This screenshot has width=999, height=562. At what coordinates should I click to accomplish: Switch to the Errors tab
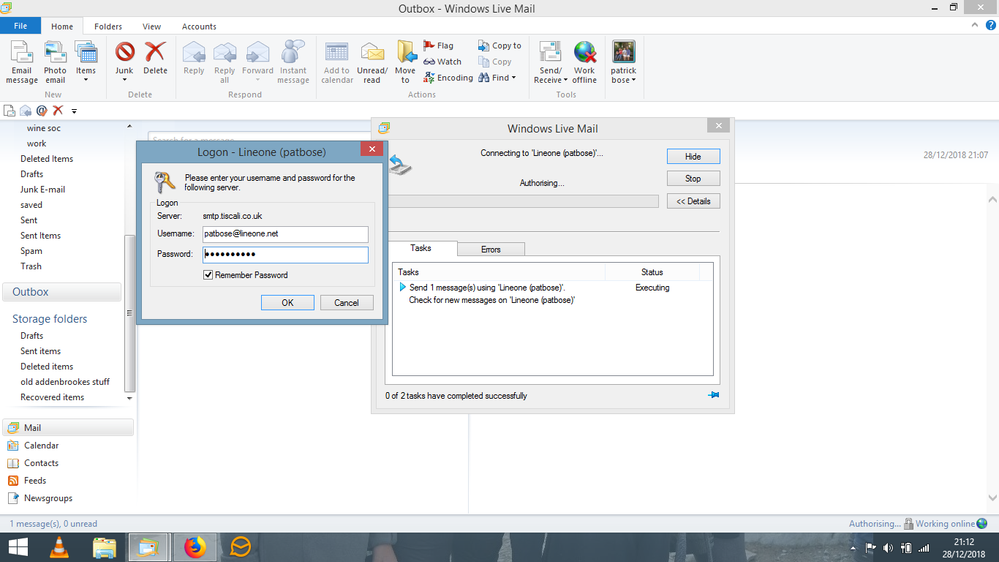pyautogui.click(x=490, y=249)
